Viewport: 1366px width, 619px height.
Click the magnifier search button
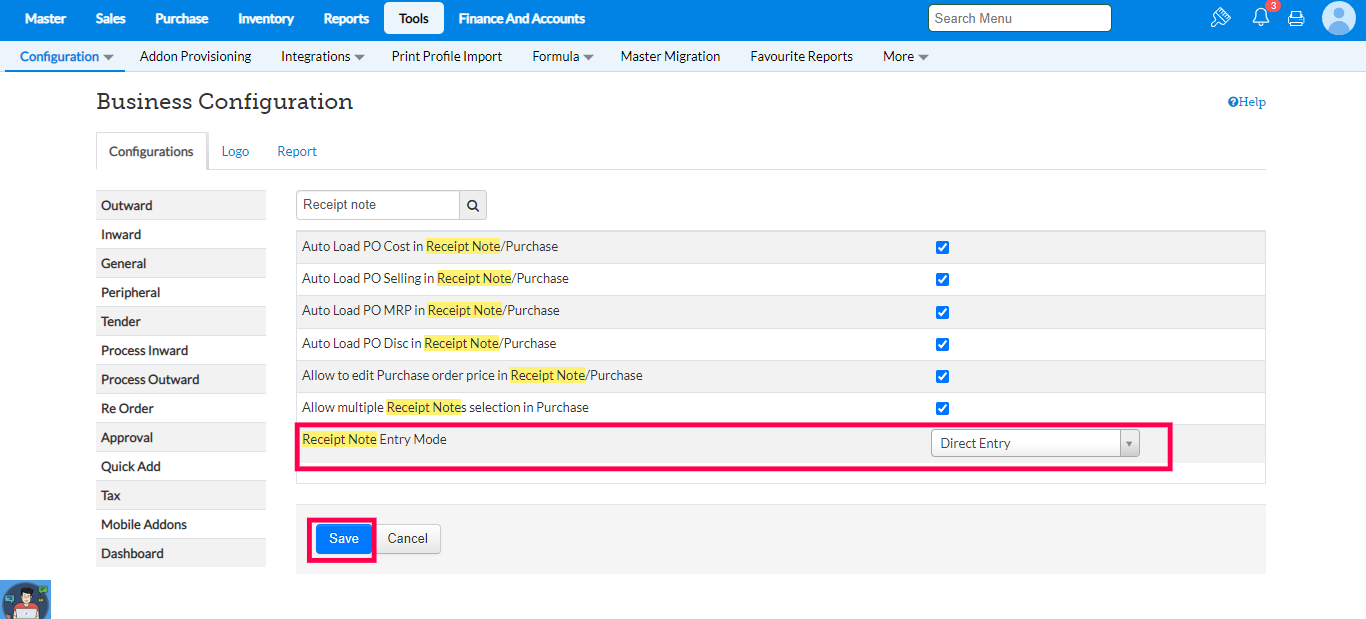pyautogui.click(x=473, y=205)
